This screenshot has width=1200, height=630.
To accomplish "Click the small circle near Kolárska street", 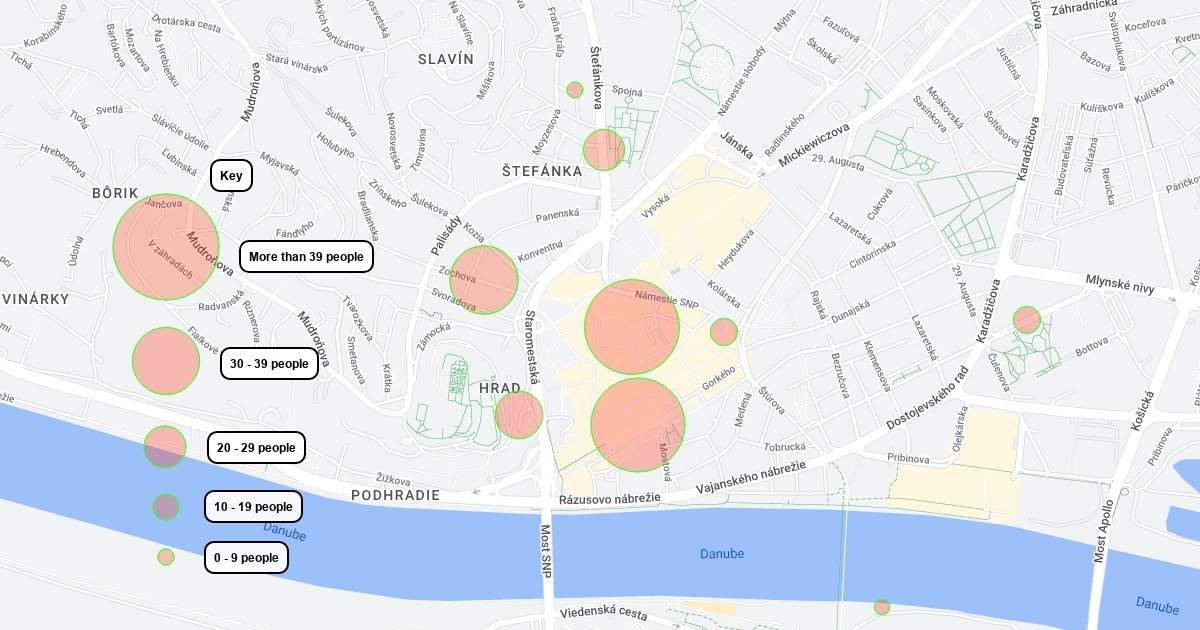I will click(724, 332).
